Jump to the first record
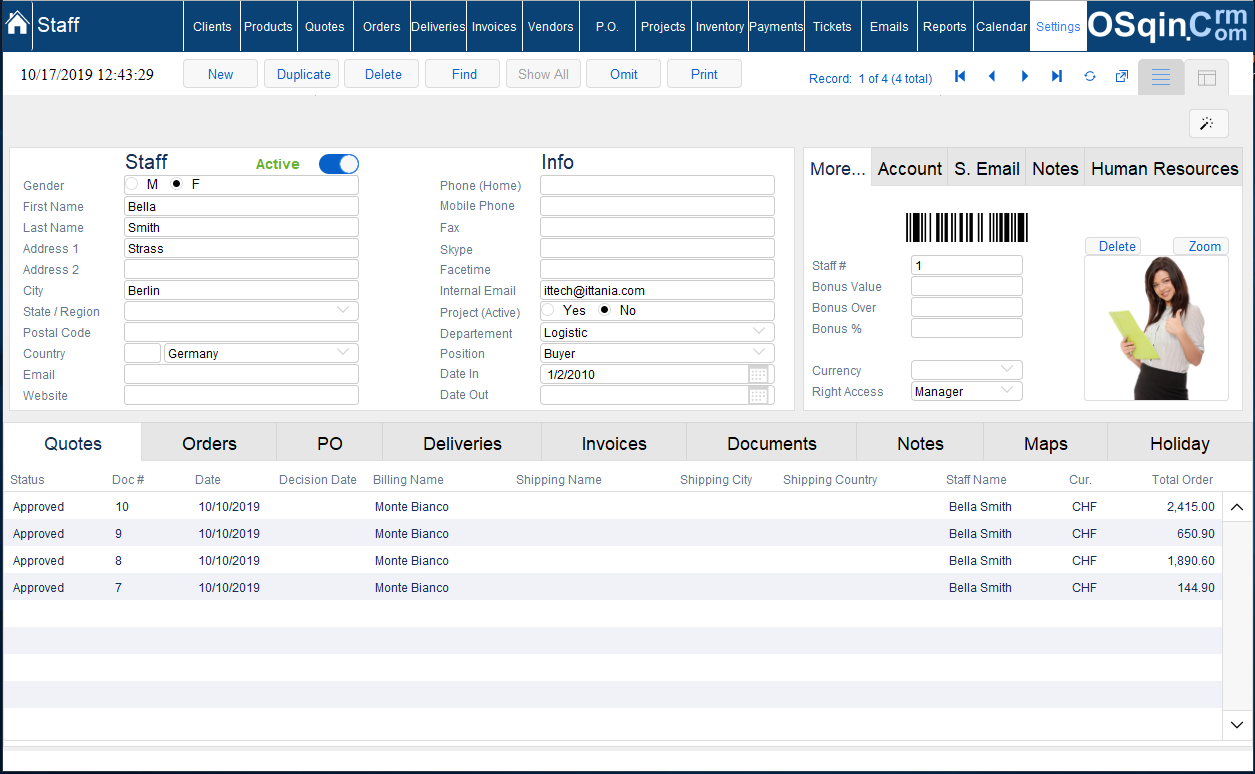The image size is (1255, 774). coord(960,76)
